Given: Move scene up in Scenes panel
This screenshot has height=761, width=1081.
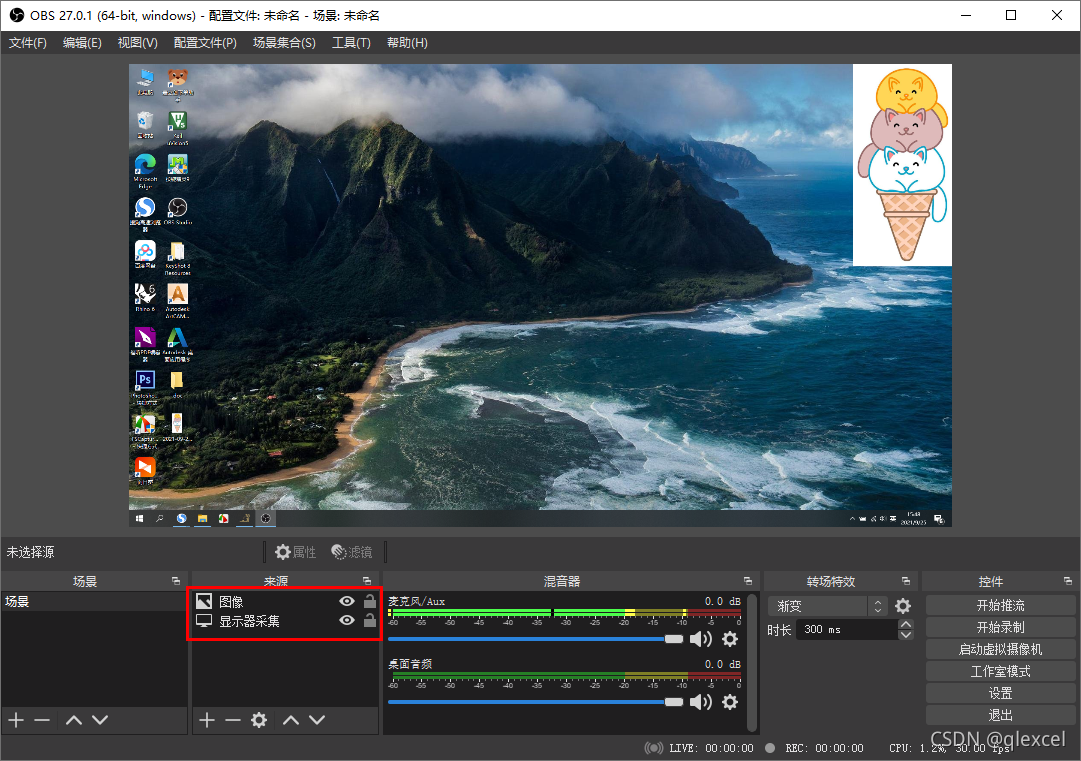Looking at the screenshot, I should coord(74,720).
